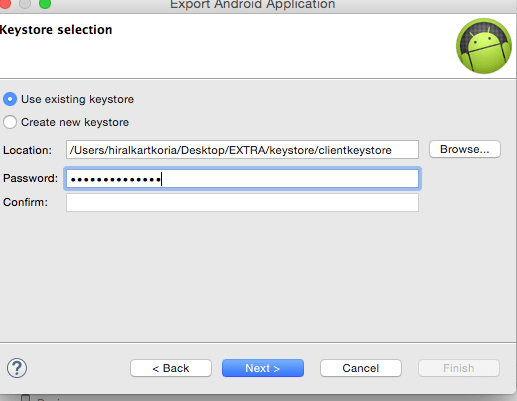Focus the Password input field

pos(242,179)
